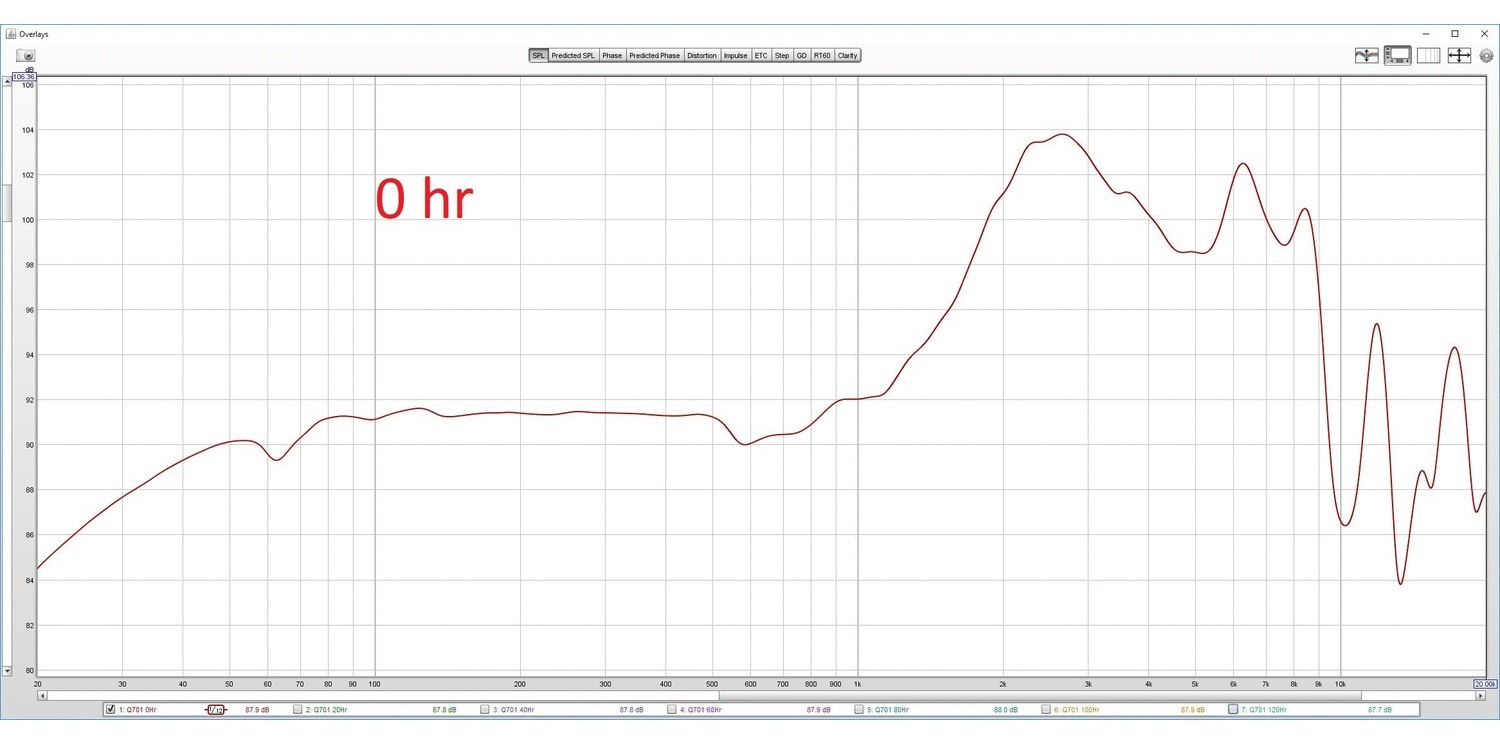The image size is (1500, 745).
Task: Enable the Q701 80Hr trace
Action: click(859, 710)
